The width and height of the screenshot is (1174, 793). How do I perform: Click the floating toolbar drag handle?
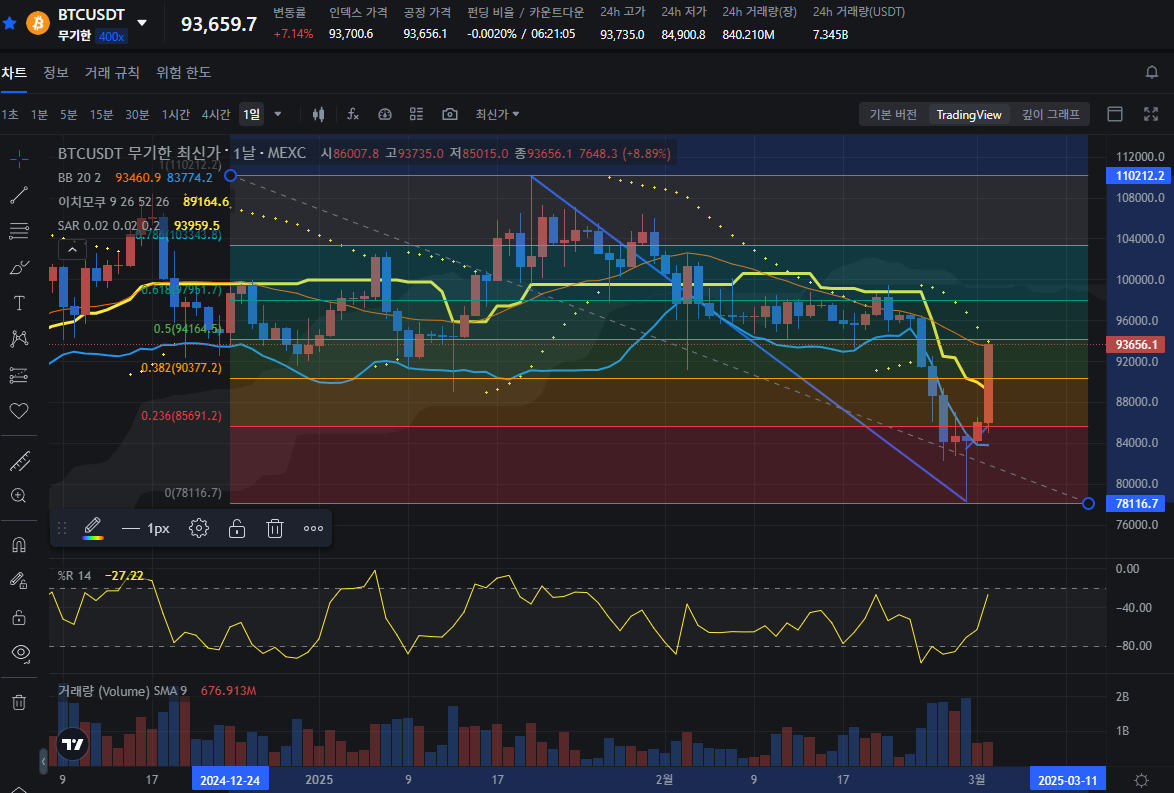pos(62,528)
